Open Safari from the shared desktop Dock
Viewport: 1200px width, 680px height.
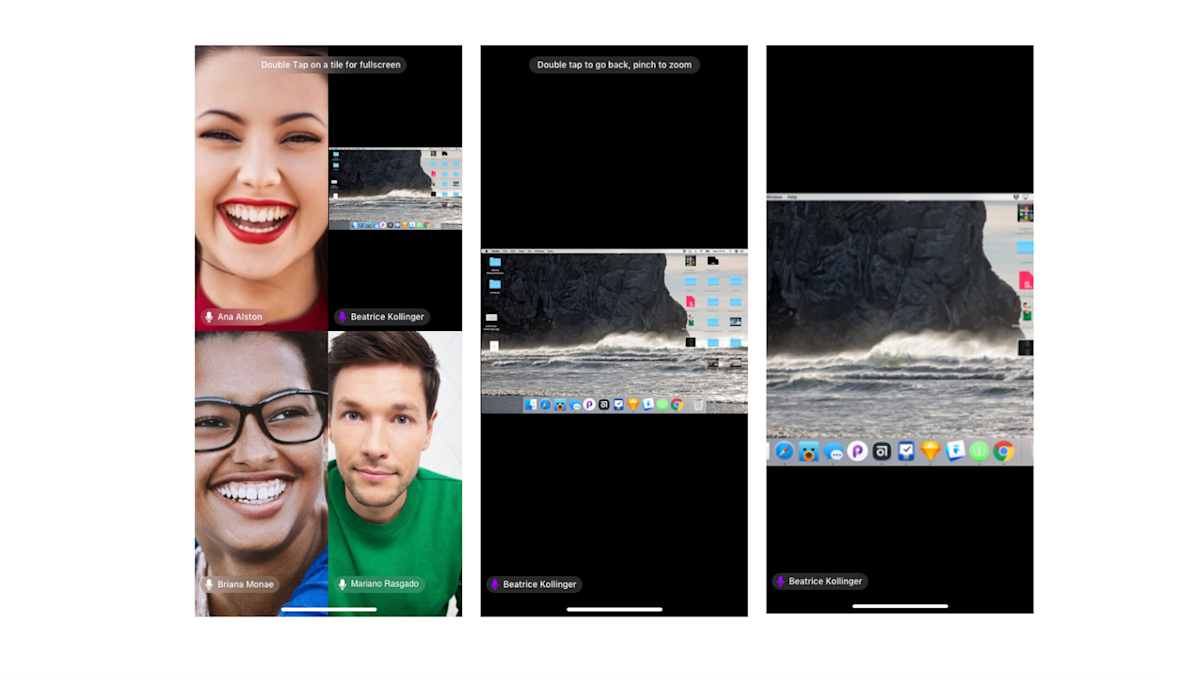784,451
